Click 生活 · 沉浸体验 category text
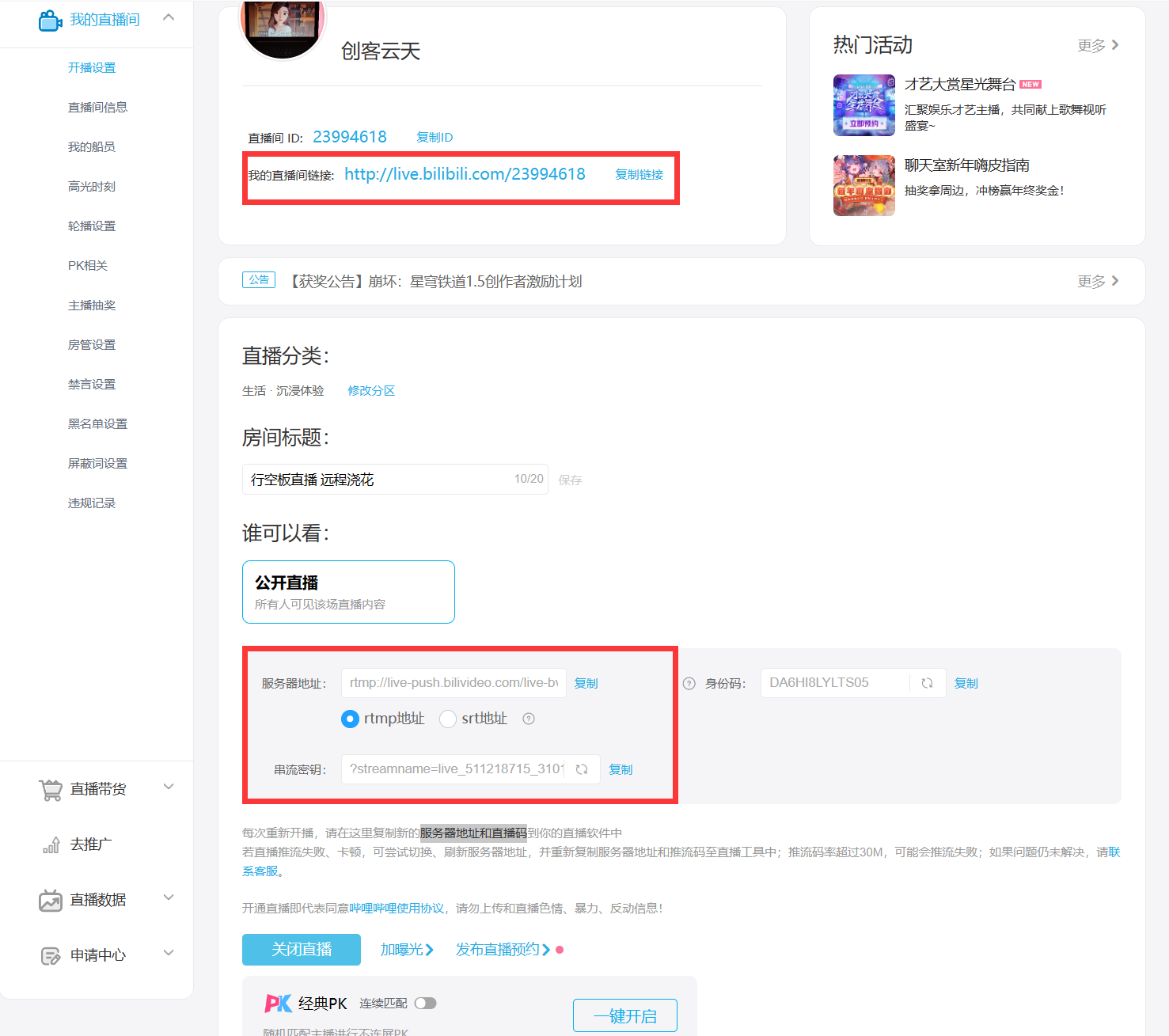The height and width of the screenshot is (1036, 1169). (283, 390)
